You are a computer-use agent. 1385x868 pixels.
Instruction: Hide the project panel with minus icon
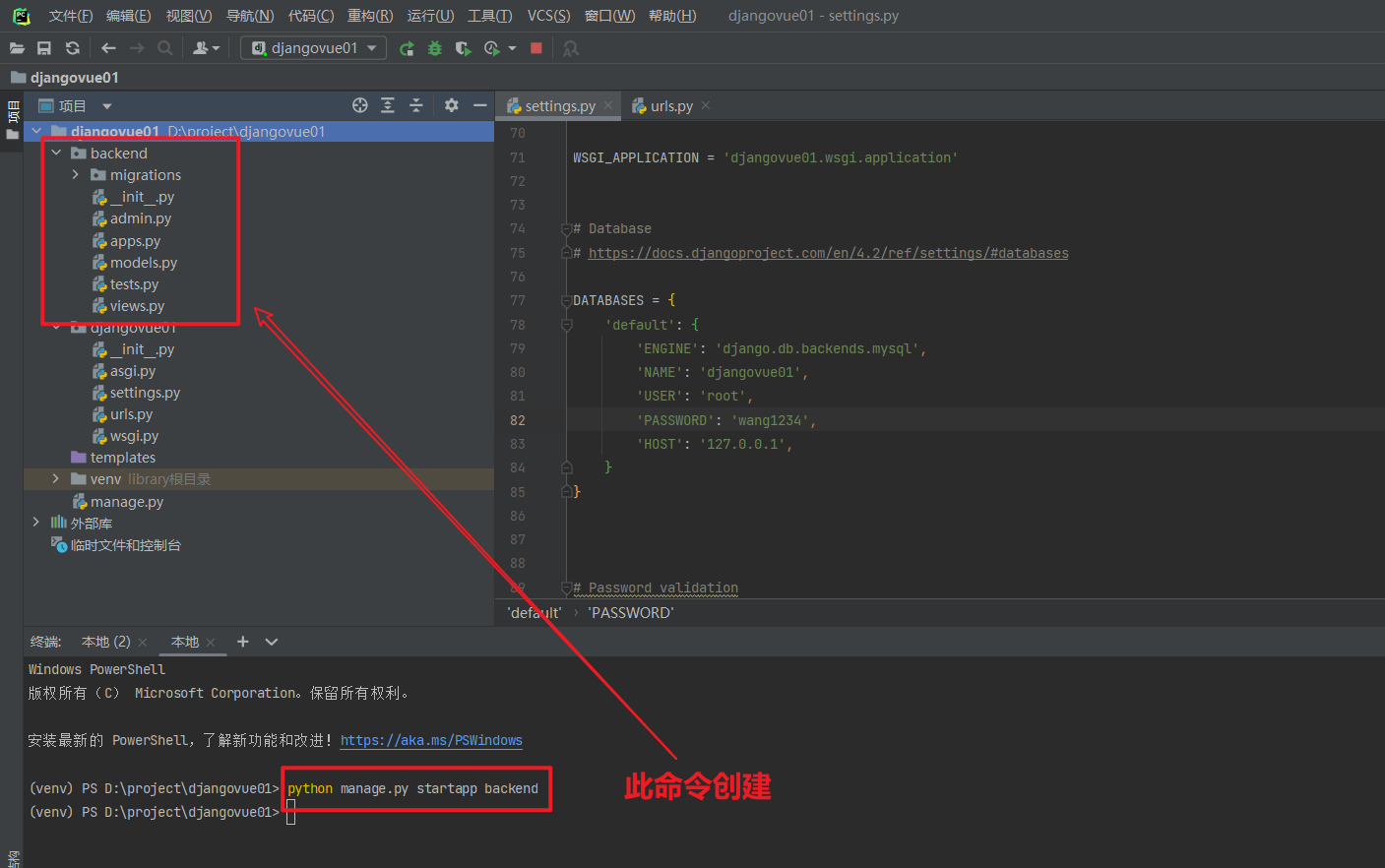pyautogui.click(x=480, y=105)
